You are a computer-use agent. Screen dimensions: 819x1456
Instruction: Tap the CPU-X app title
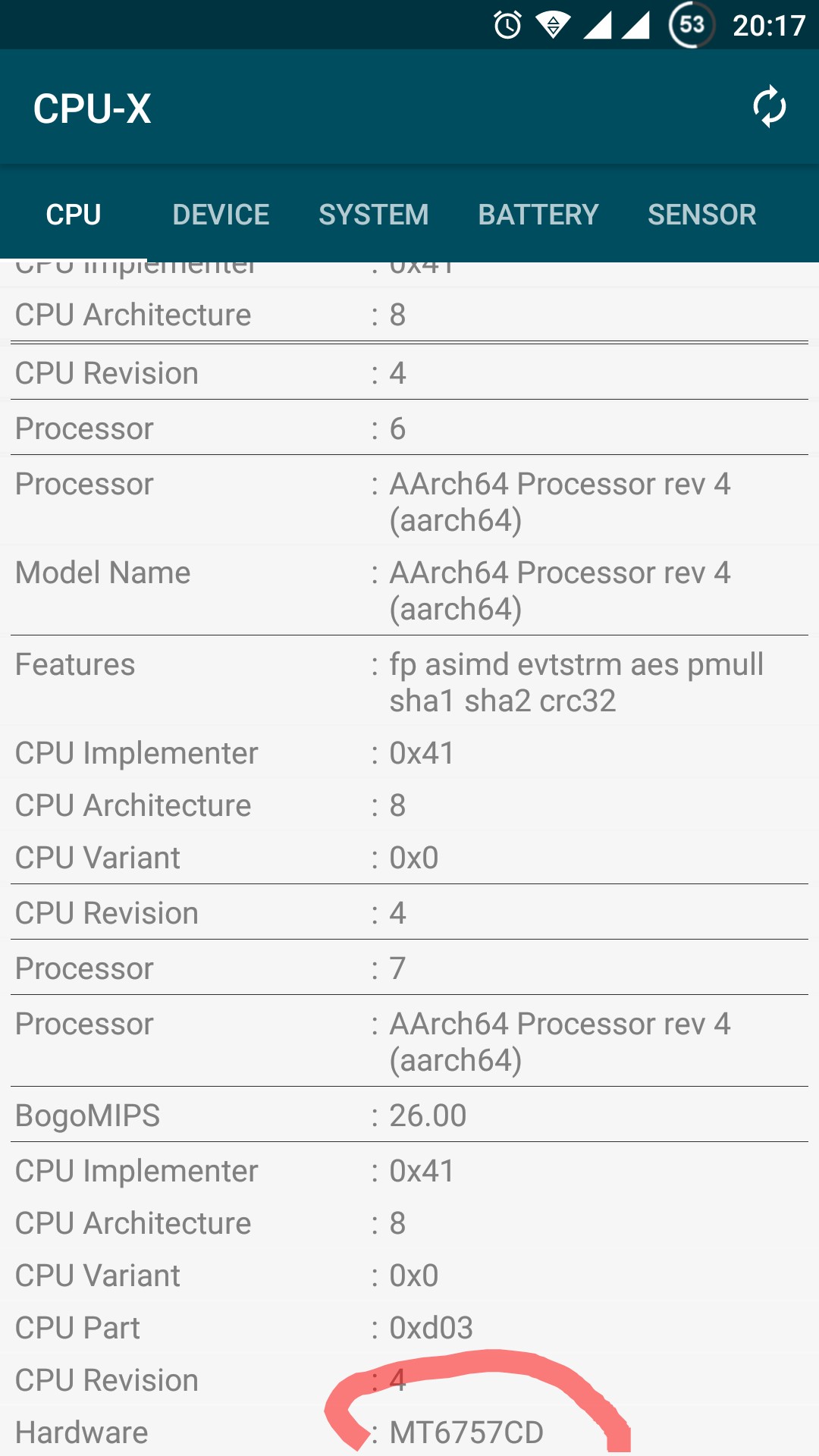click(93, 108)
